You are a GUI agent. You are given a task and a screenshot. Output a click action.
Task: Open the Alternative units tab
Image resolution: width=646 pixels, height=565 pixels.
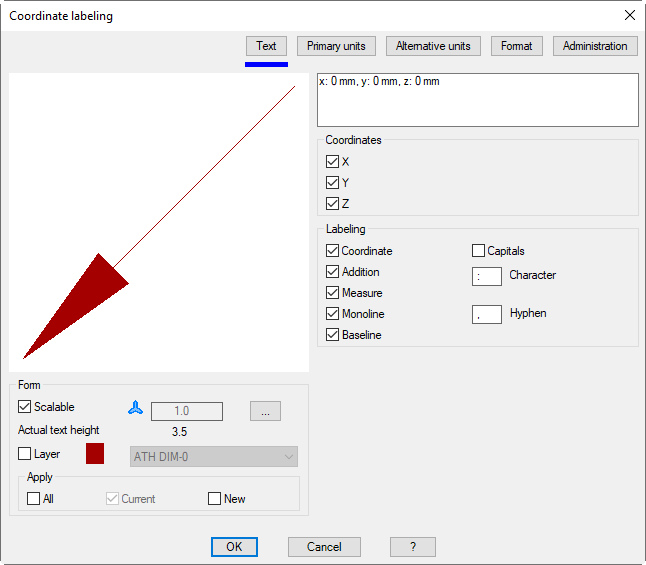(x=433, y=46)
